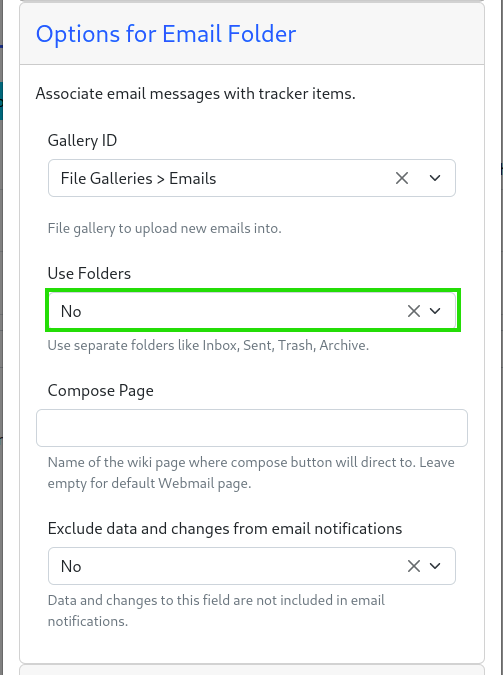Click the 'Use separate folders like Inbox' help text
This screenshot has width=503, height=675.
[x=208, y=346]
